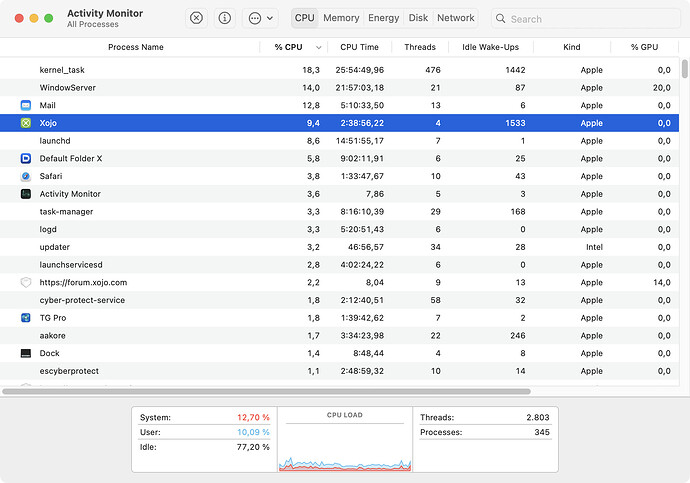Image resolution: width=690 pixels, height=483 pixels.
Task: Click the Activity Monitor process icon
Action: 26,194
